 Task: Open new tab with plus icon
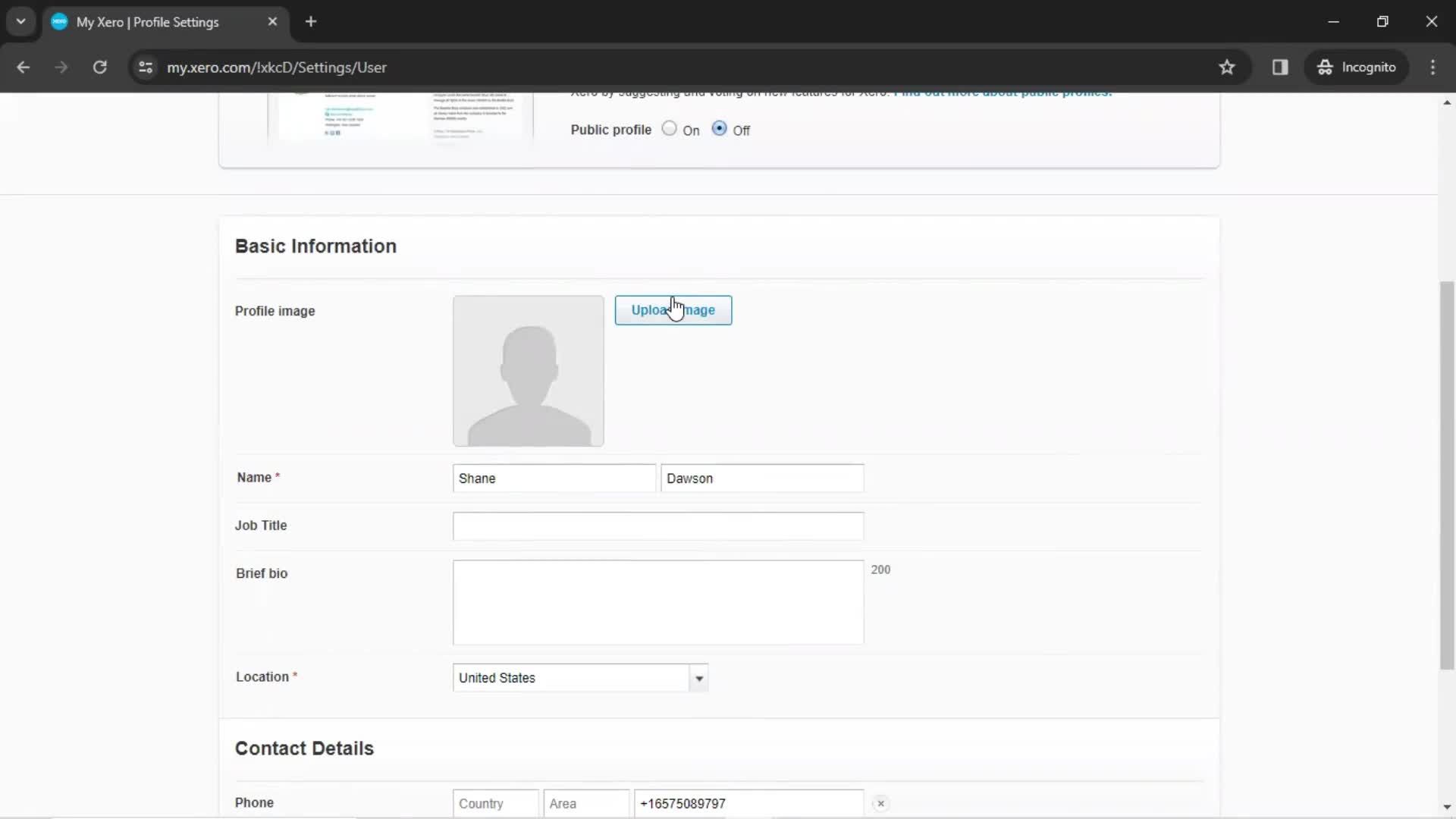(311, 21)
